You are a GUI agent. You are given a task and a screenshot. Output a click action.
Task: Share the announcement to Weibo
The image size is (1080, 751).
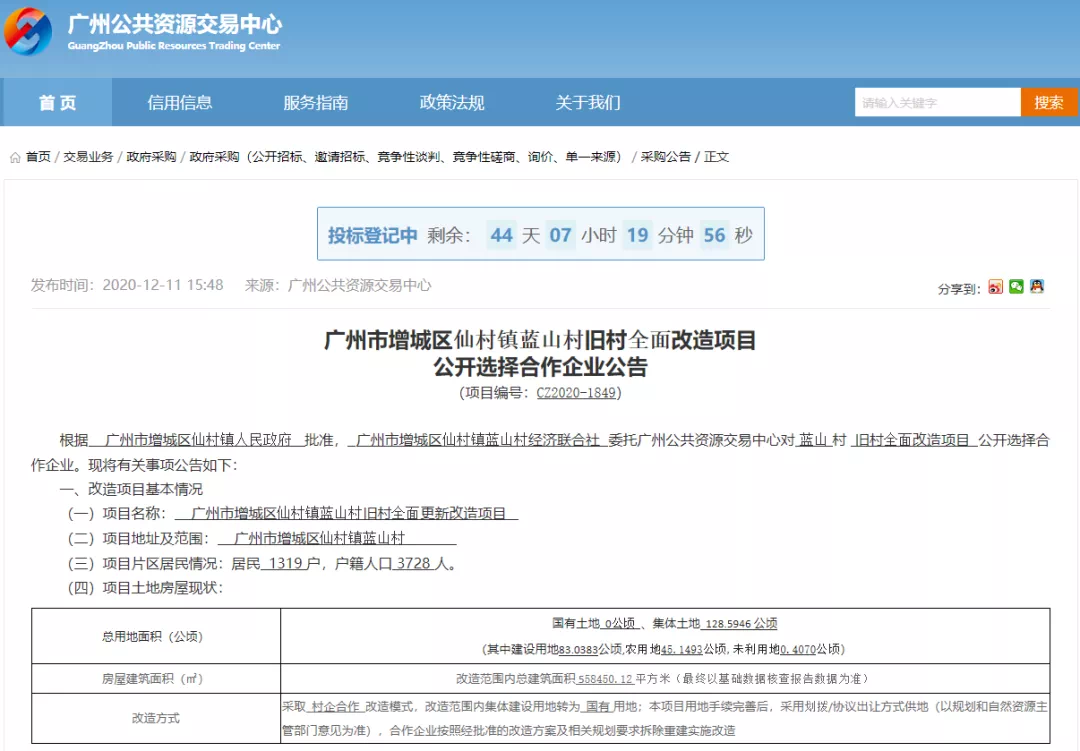(x=995, y=287)
